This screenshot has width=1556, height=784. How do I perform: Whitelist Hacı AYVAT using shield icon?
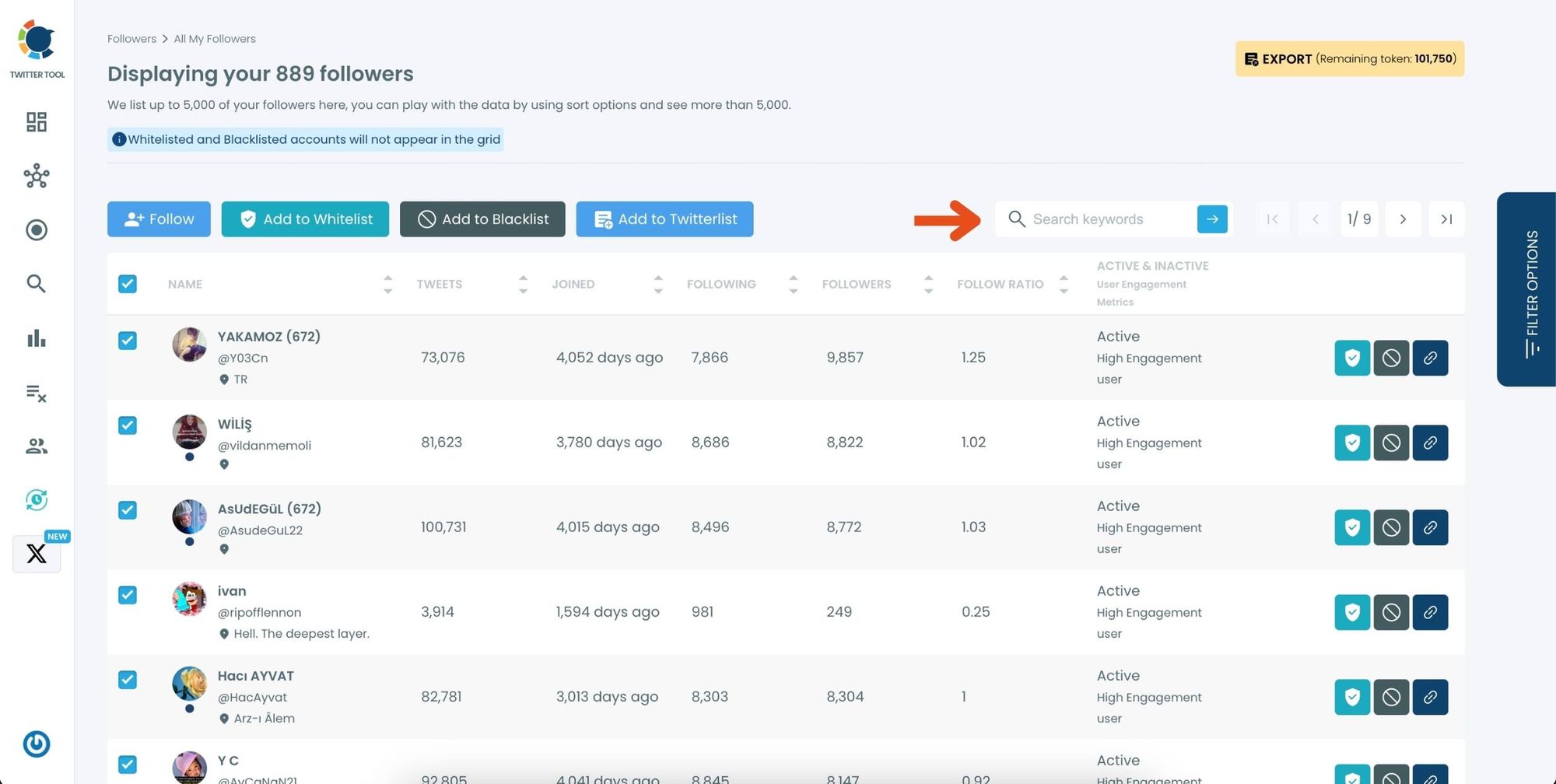[x=1352, y=697]
